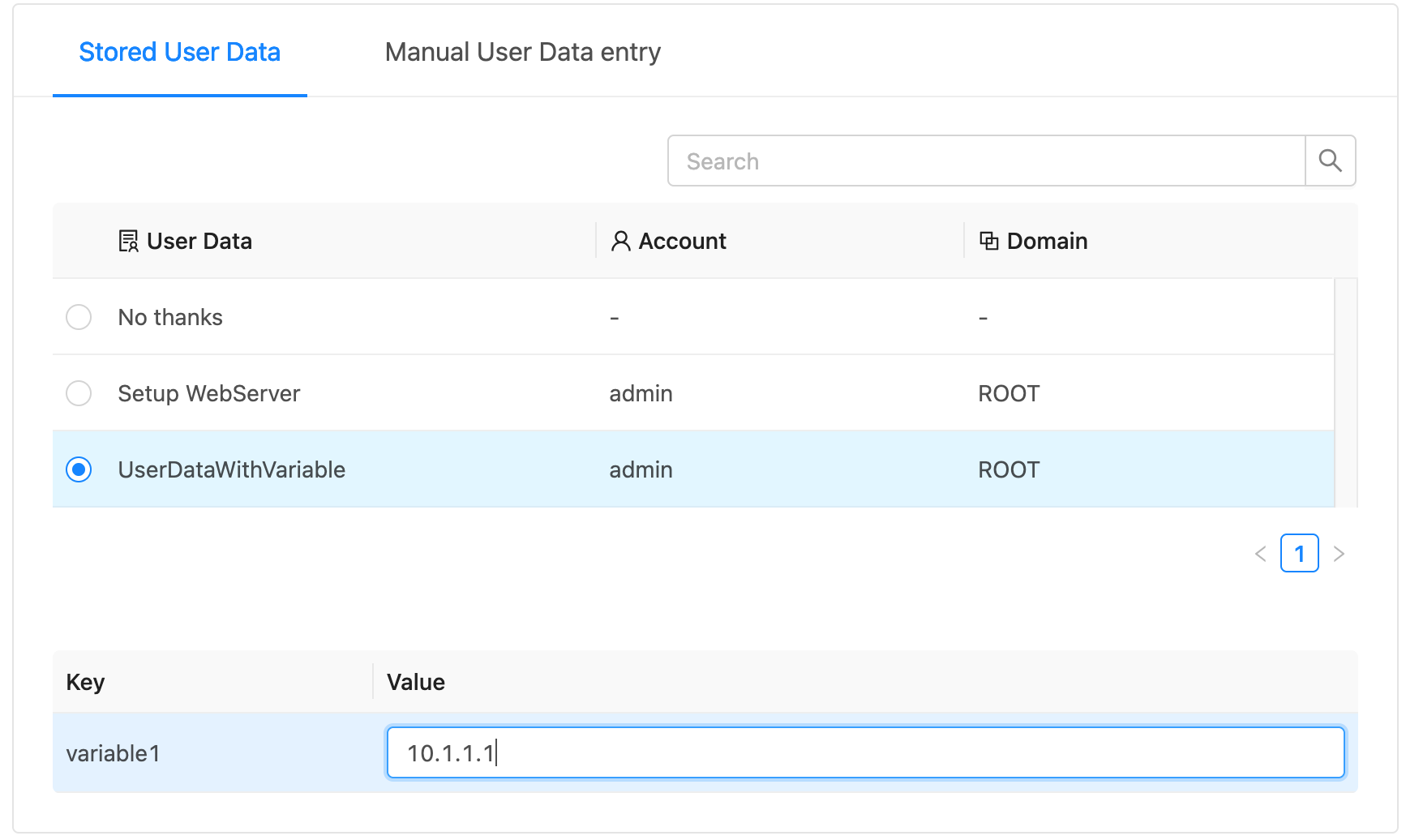Select the Setup WebServer table row

[x=487, y=393]
